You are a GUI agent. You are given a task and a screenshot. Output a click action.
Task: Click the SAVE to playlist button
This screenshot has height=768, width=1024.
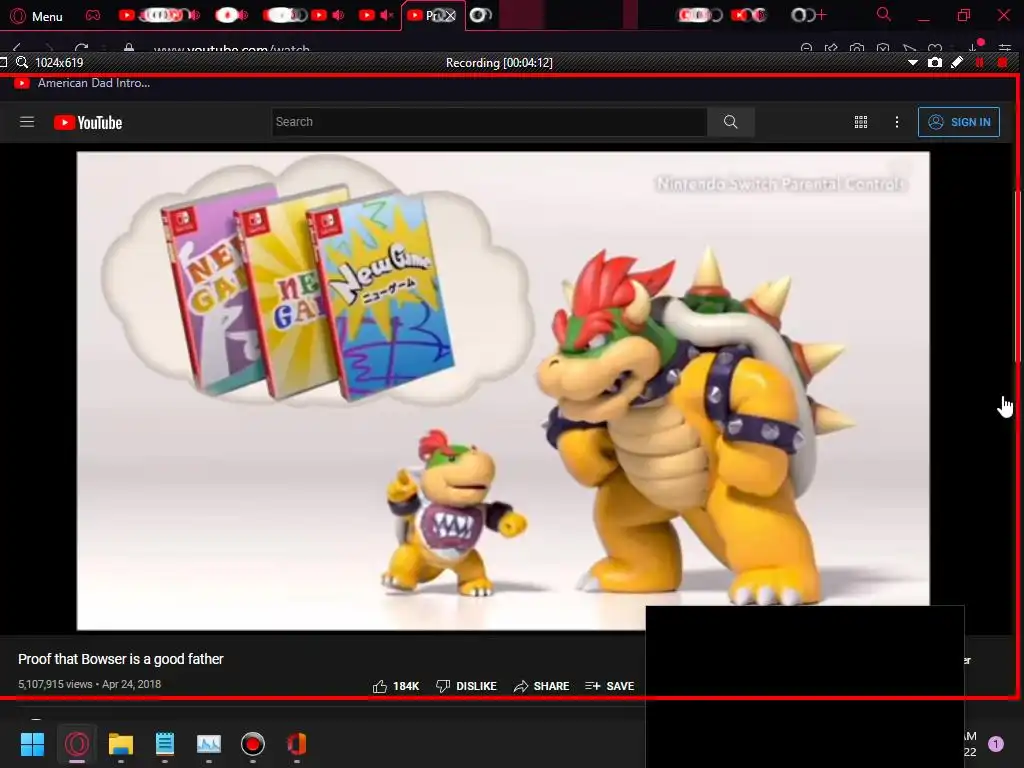point(609,686)
